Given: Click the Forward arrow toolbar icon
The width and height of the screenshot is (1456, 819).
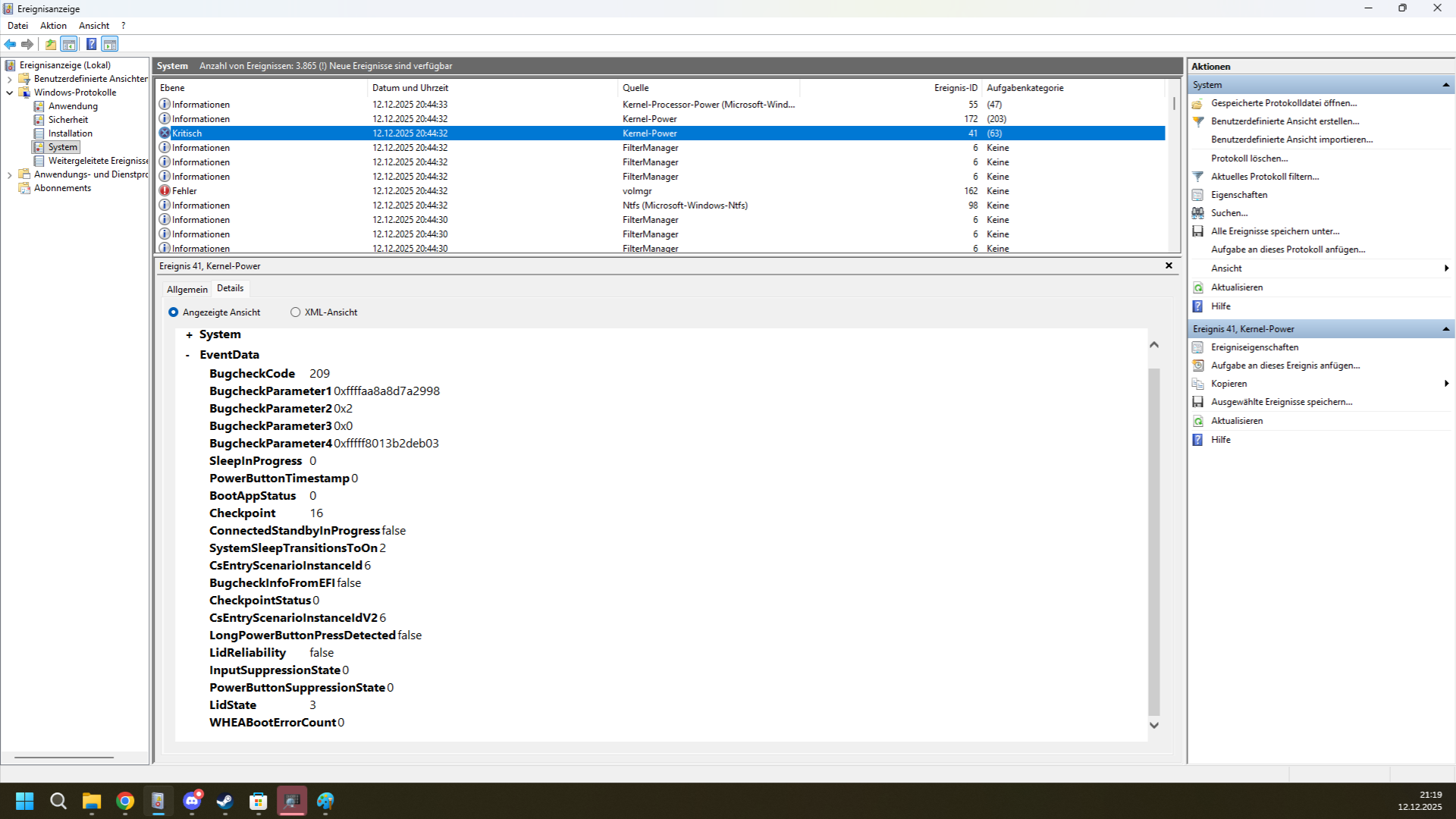Looking at the screenshot, I should 27,44.
